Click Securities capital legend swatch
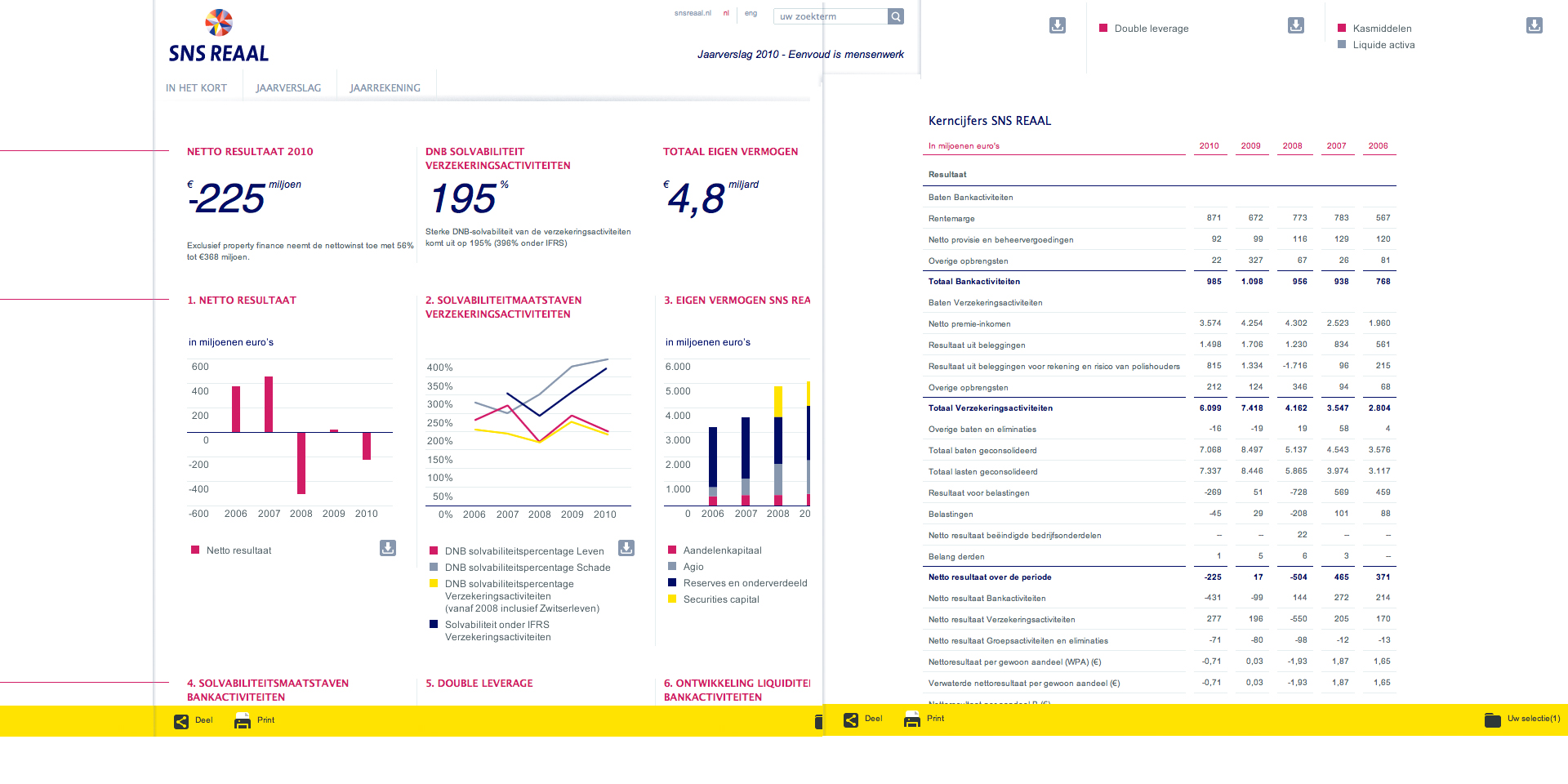This screenshot has width=1568, height=784. point(672,599)
